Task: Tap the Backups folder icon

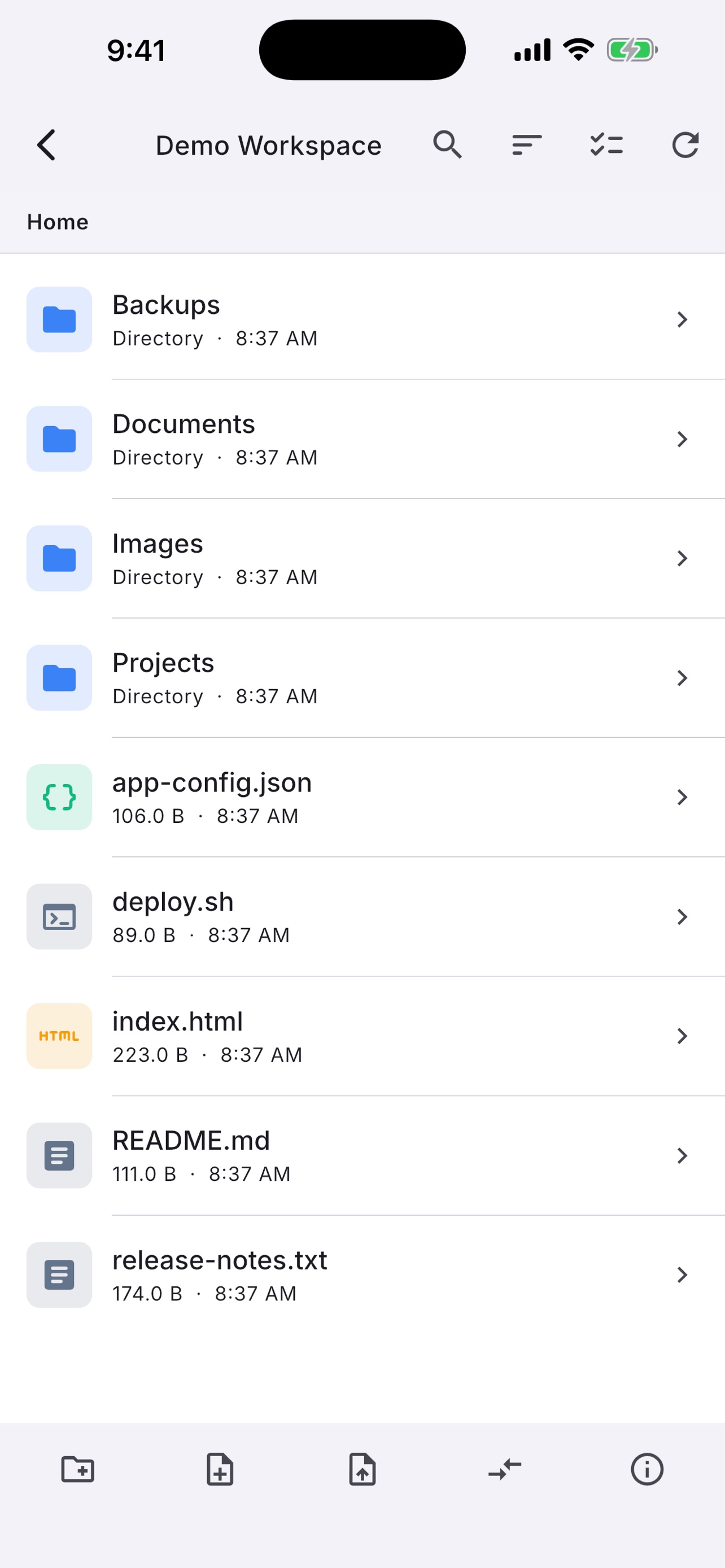Action: point(59,319)
